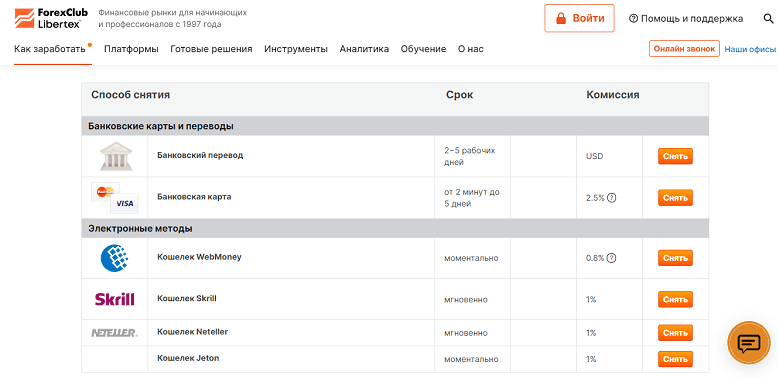Click the 1% commission for Jeton
Screen dimensions: 778x378
pos(591,359)
